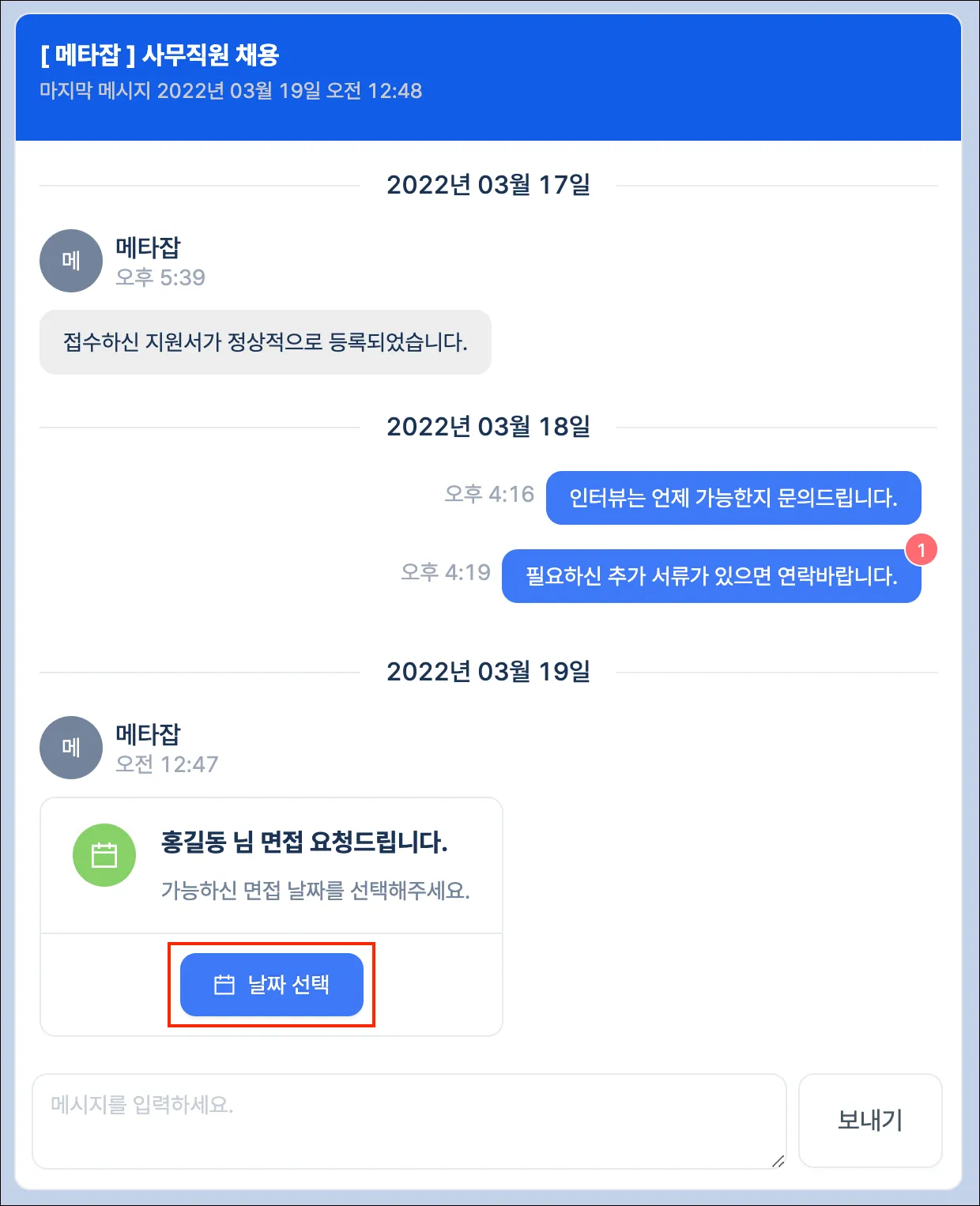Click the small calendar icon inside 날짜 선택

pyautogui.click(x=224, y=985)
